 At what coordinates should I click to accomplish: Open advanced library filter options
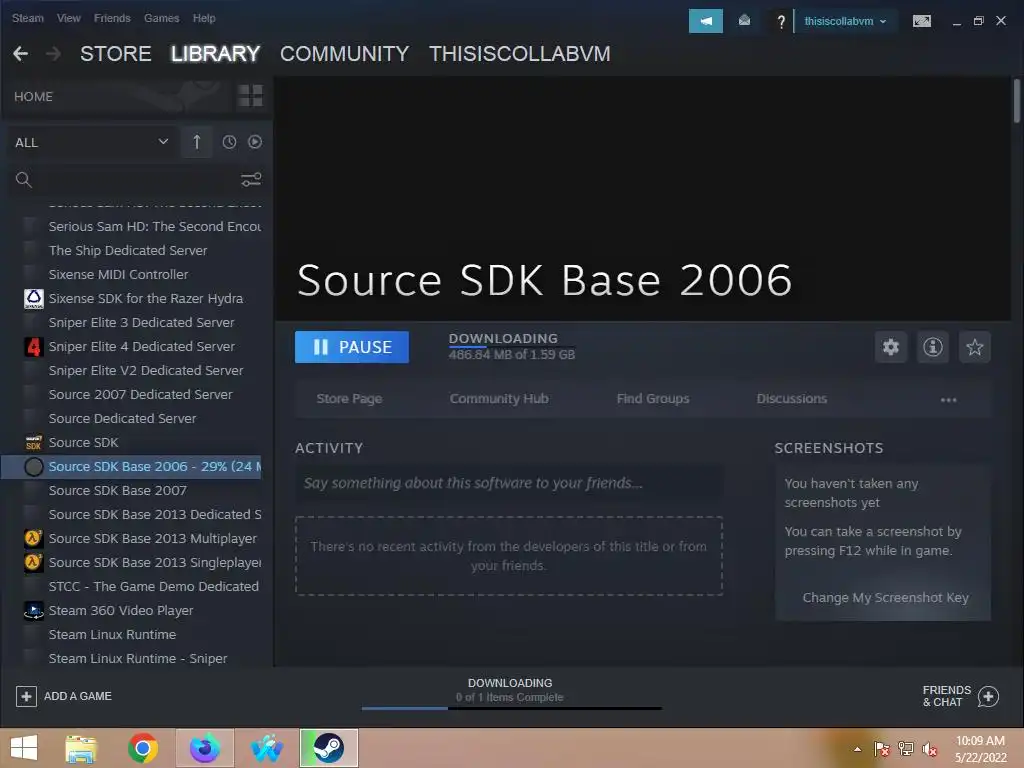point(251,179)
